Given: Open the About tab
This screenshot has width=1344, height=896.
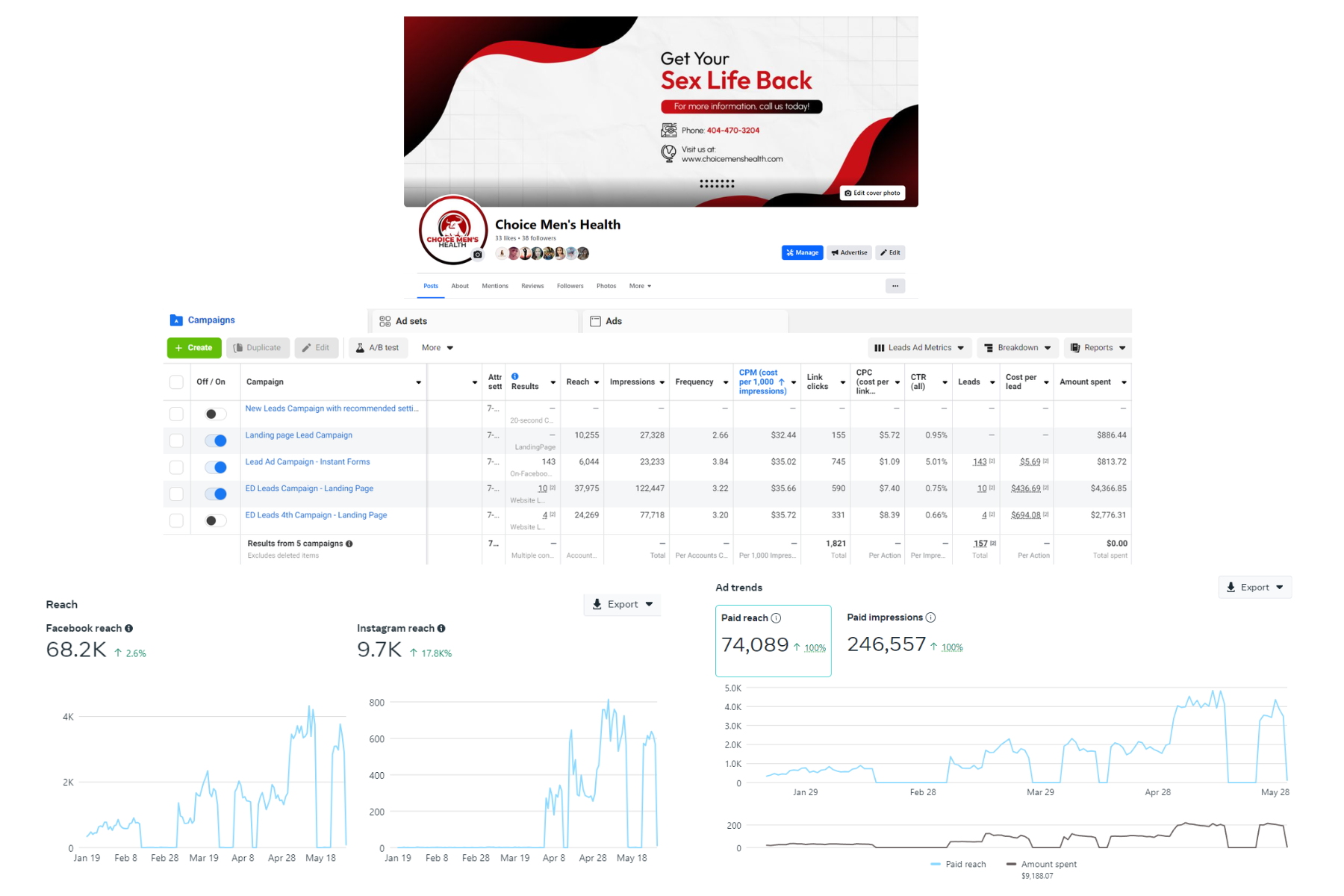Looking at the screenshot, I should [x=460, y=286].
